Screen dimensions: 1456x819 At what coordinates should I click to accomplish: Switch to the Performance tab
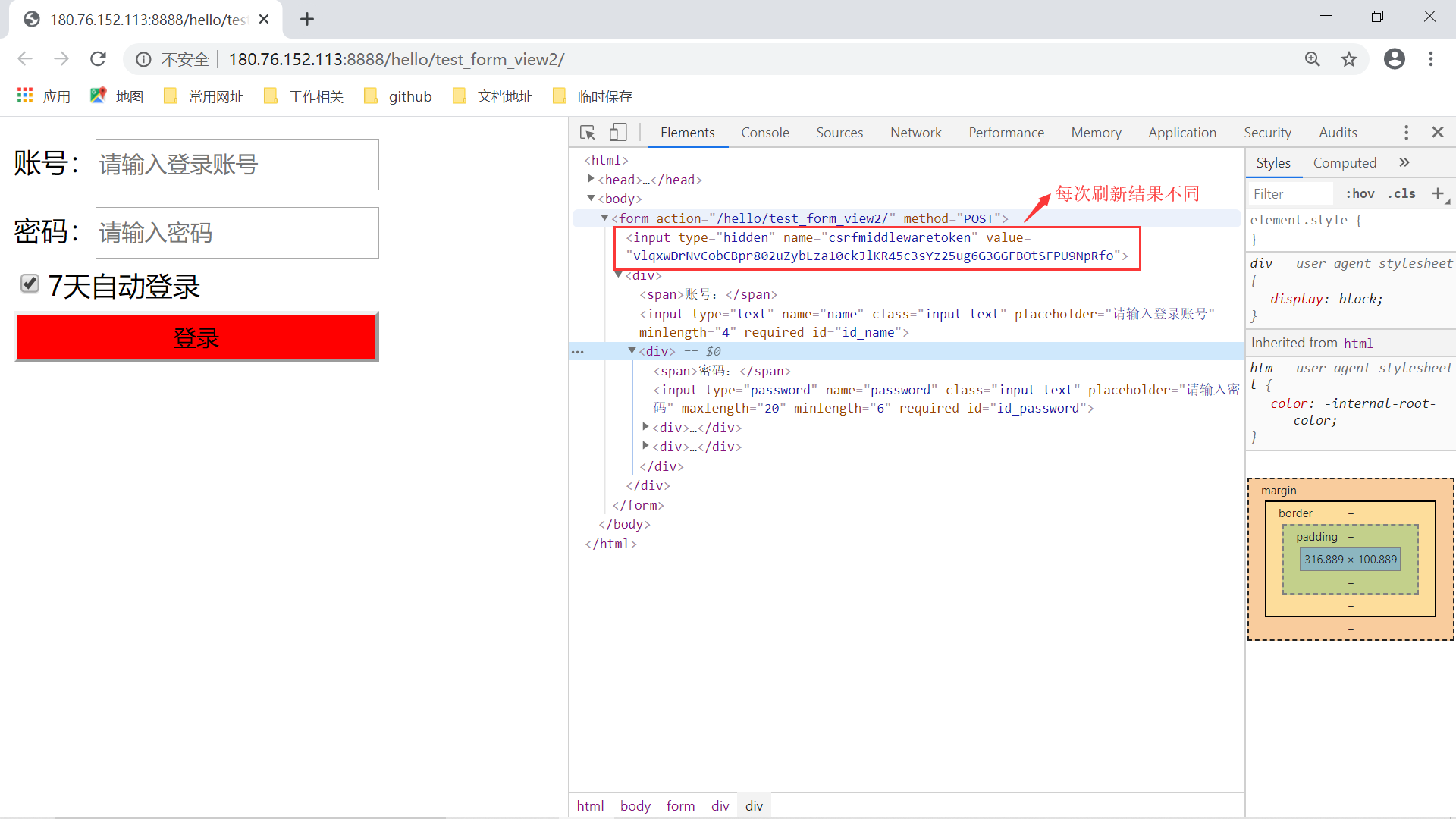click(x=1006, y=133)
